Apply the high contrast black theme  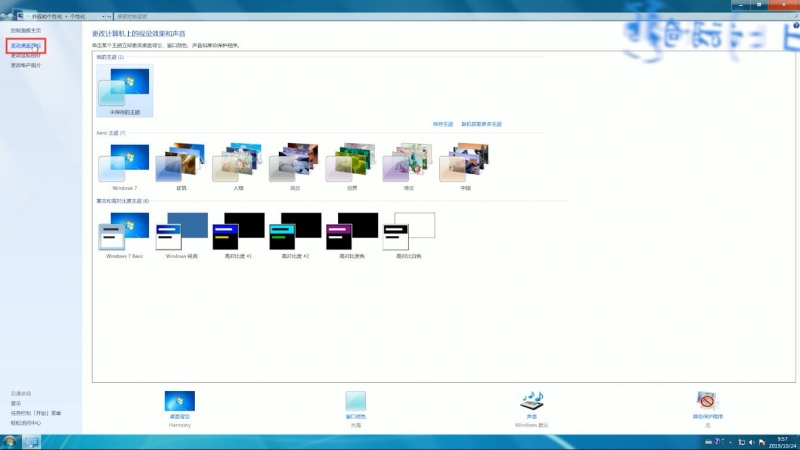352,235
